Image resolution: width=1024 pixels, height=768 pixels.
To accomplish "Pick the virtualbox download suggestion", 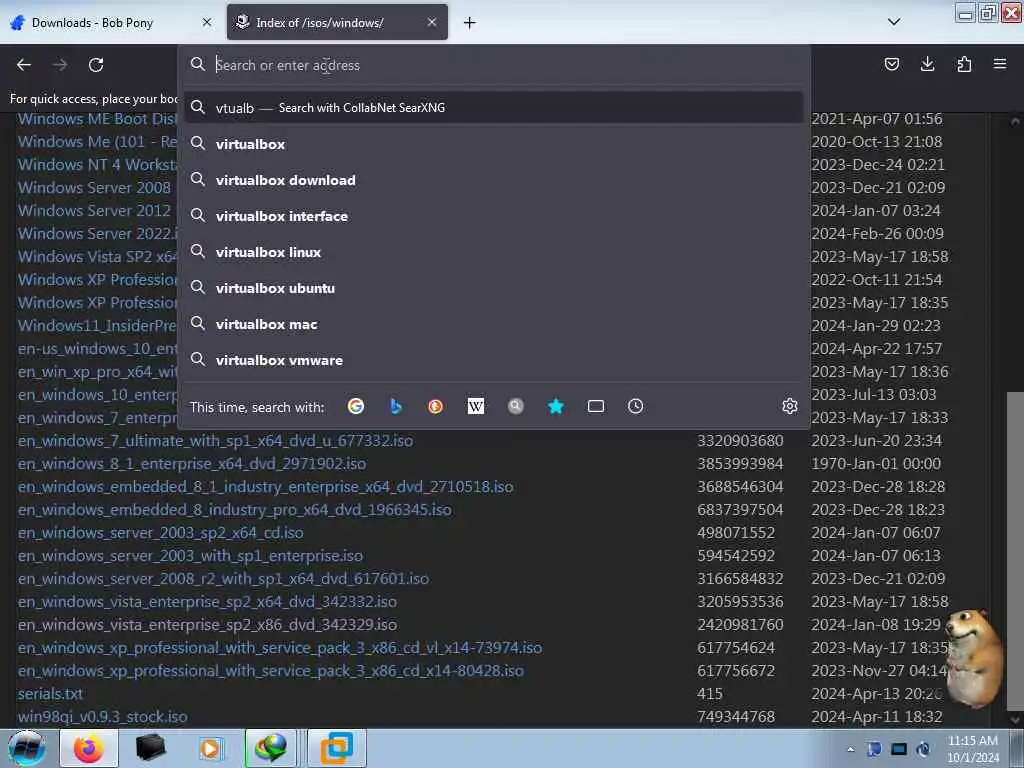I will pyautogui.click(x=494, y=180).
